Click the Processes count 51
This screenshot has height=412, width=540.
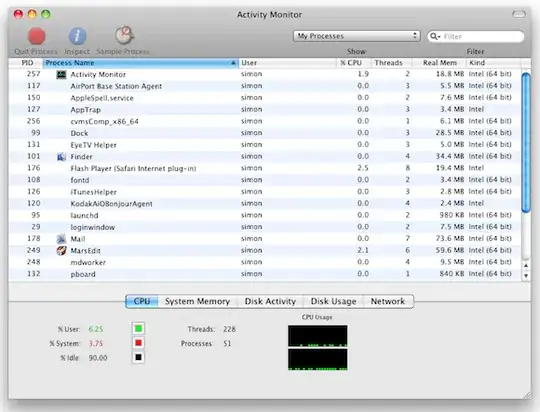(x=227, y=343)
